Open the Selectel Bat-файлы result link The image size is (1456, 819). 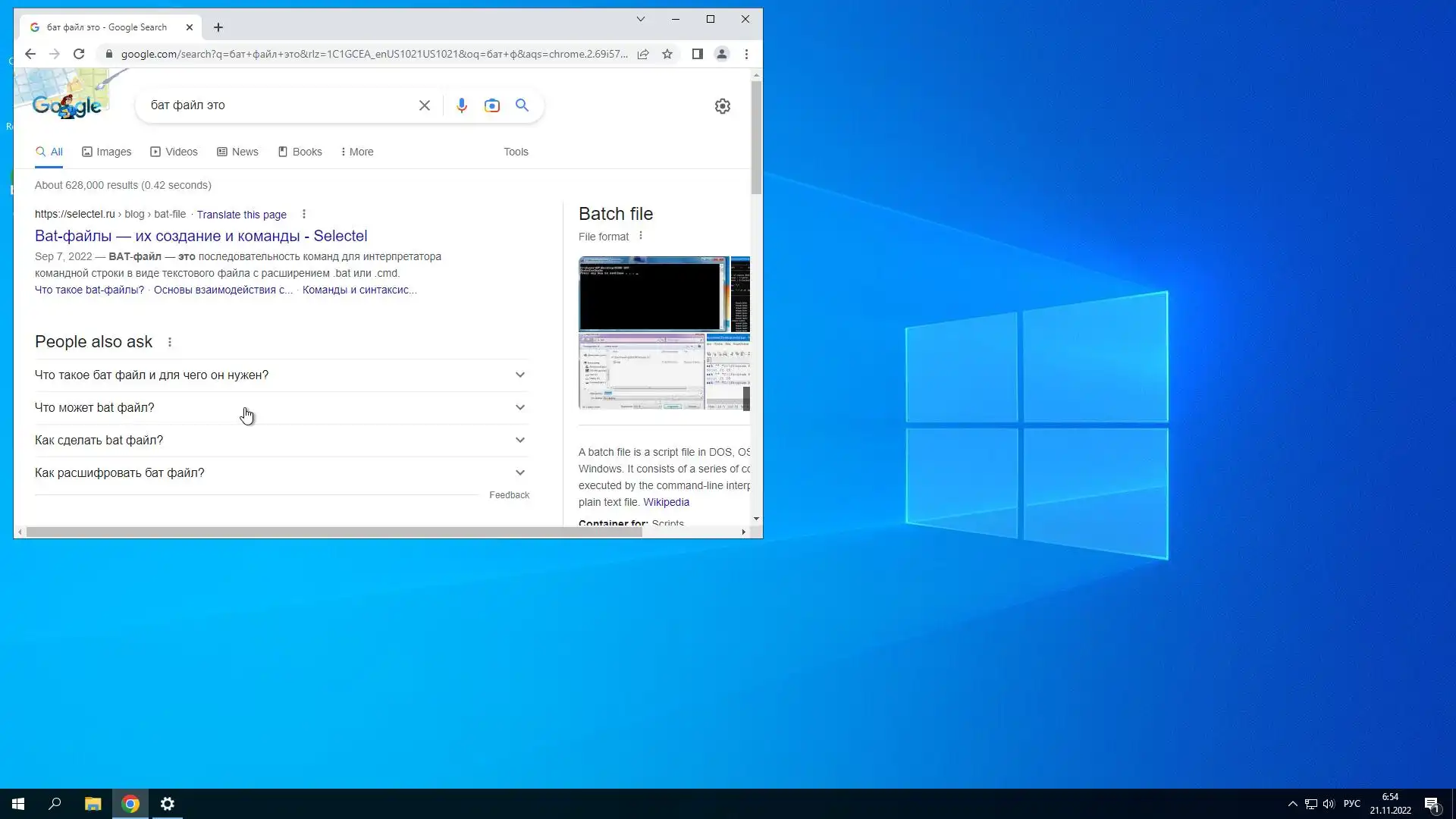coord(201,236)
